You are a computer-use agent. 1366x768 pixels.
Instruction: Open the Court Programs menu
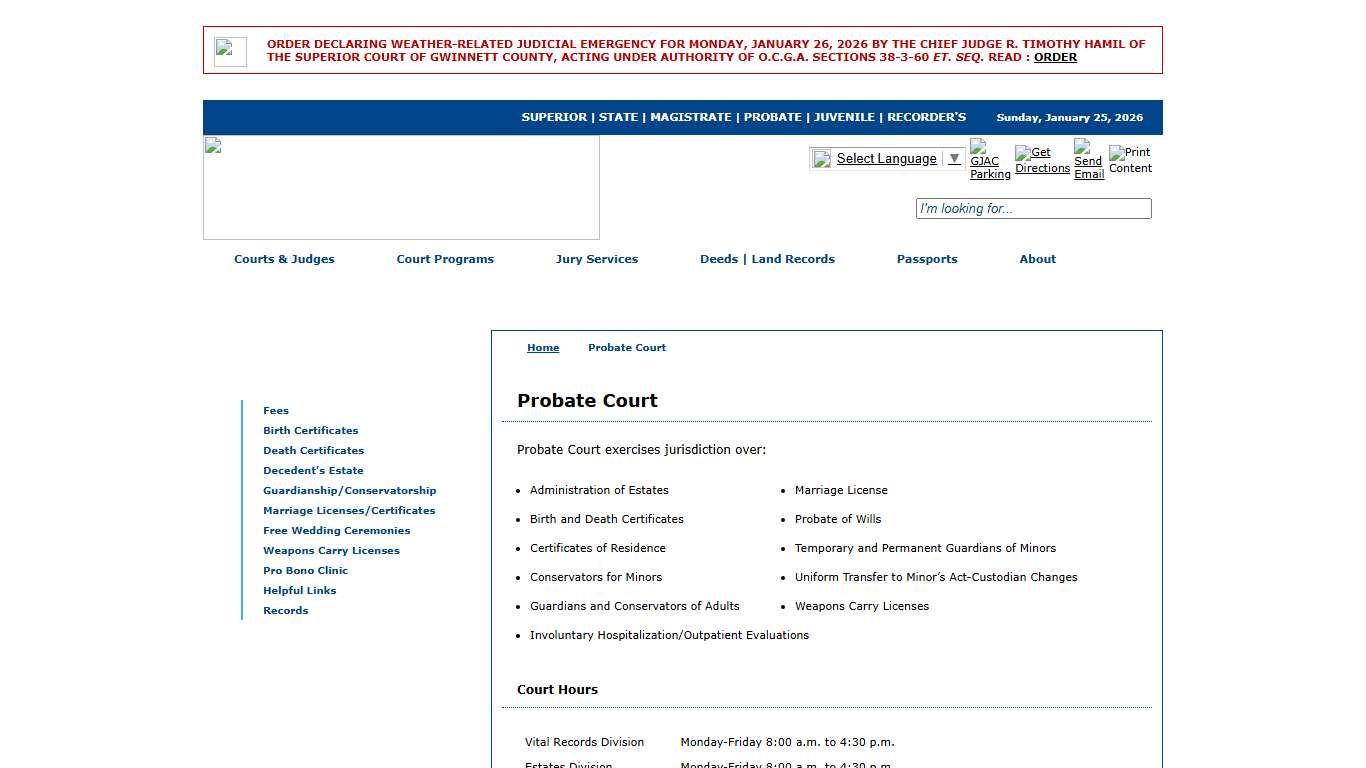445,259
